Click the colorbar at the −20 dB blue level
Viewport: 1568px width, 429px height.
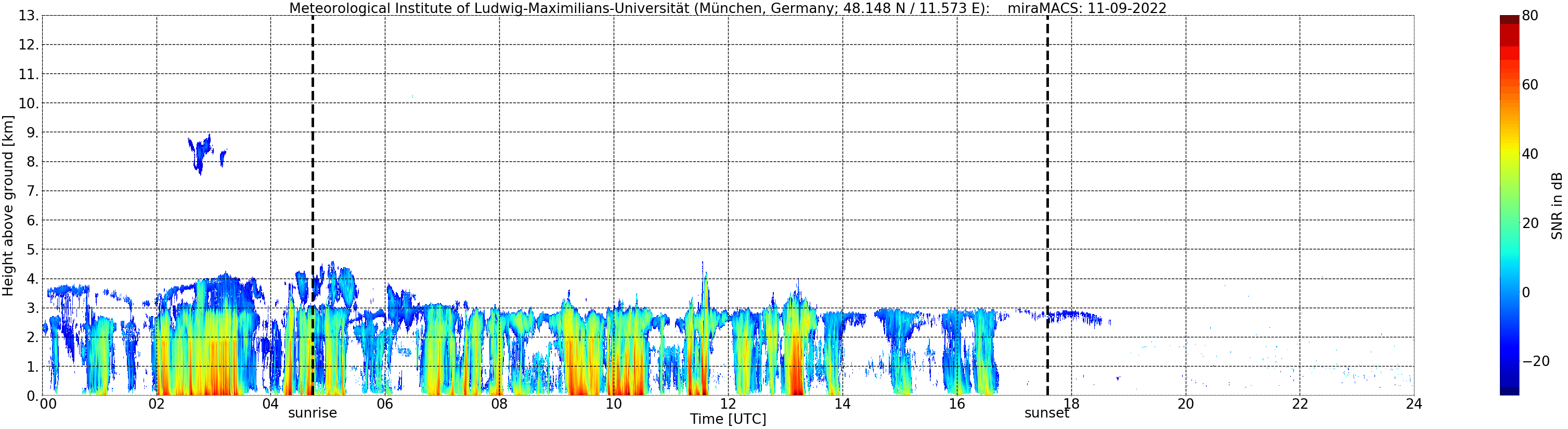(1509, 361)
